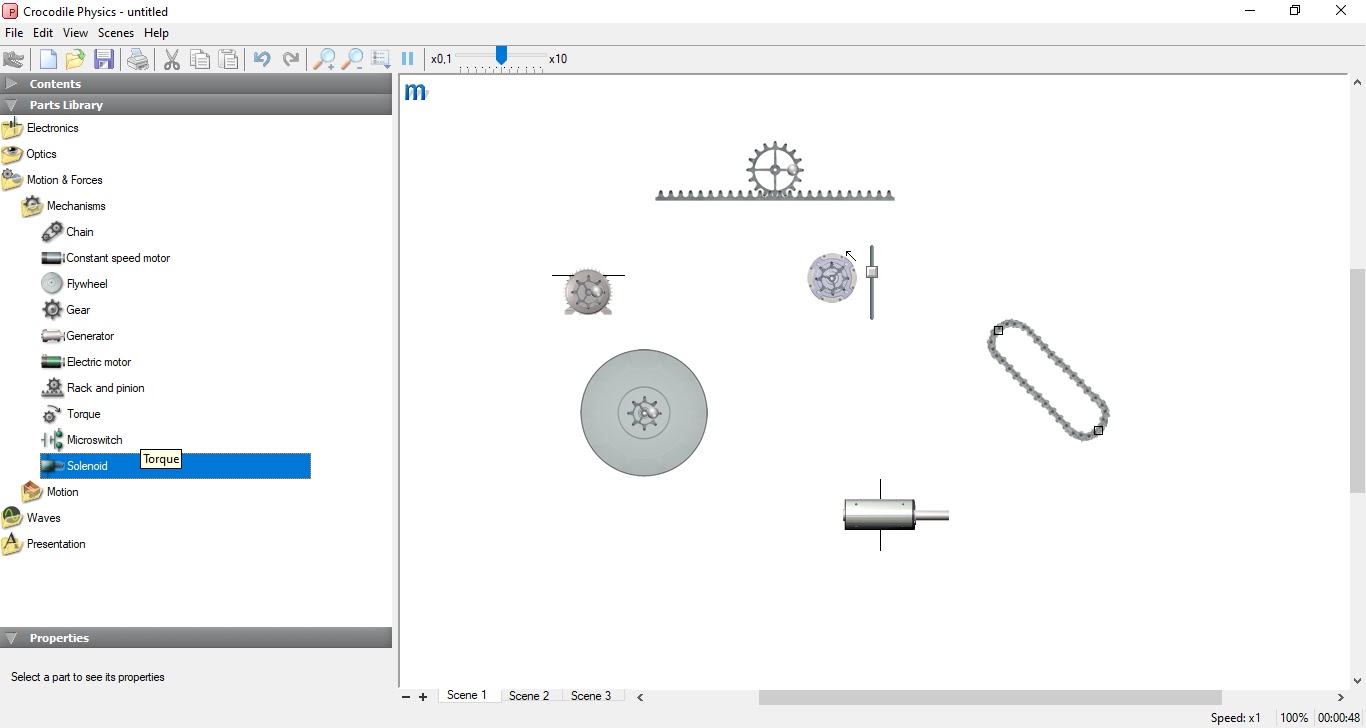The height and width of the screenshot is (728, 1366).
Task: Select the gear with horizontal axle on canvas
Action: [x=588, y=293]
